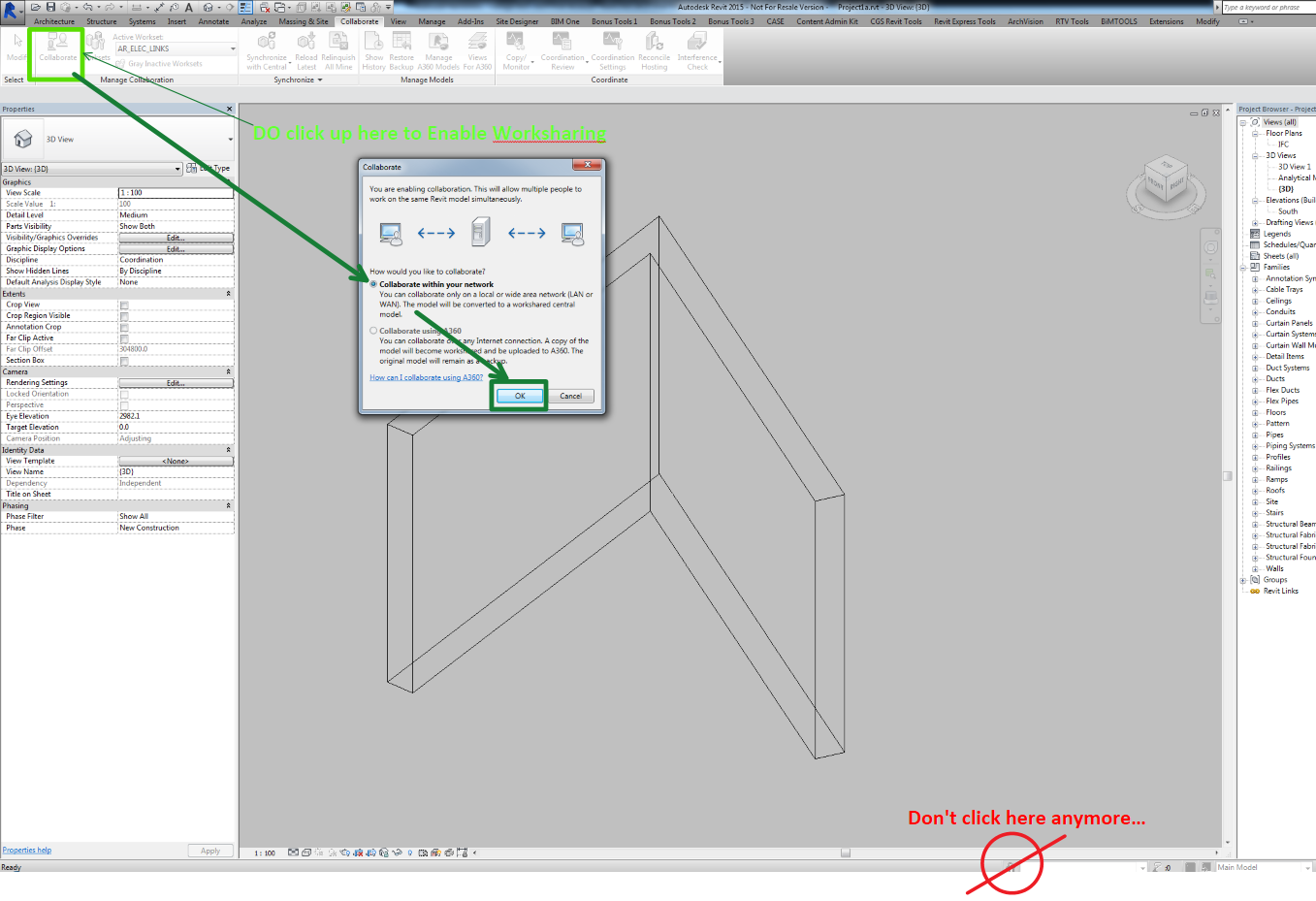Toggle the Annotation Crop checkbox
Image resolution: width=1316 pixels, height=901 pixels.
coord(124,328)
